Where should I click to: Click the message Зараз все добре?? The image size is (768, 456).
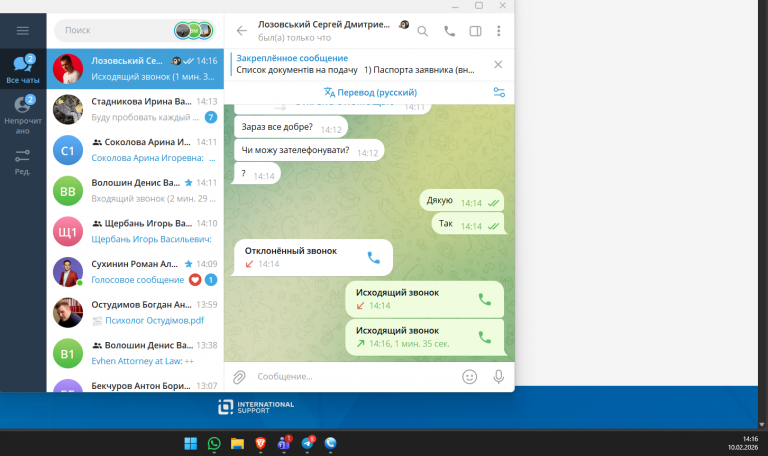[x=291, y=127]
